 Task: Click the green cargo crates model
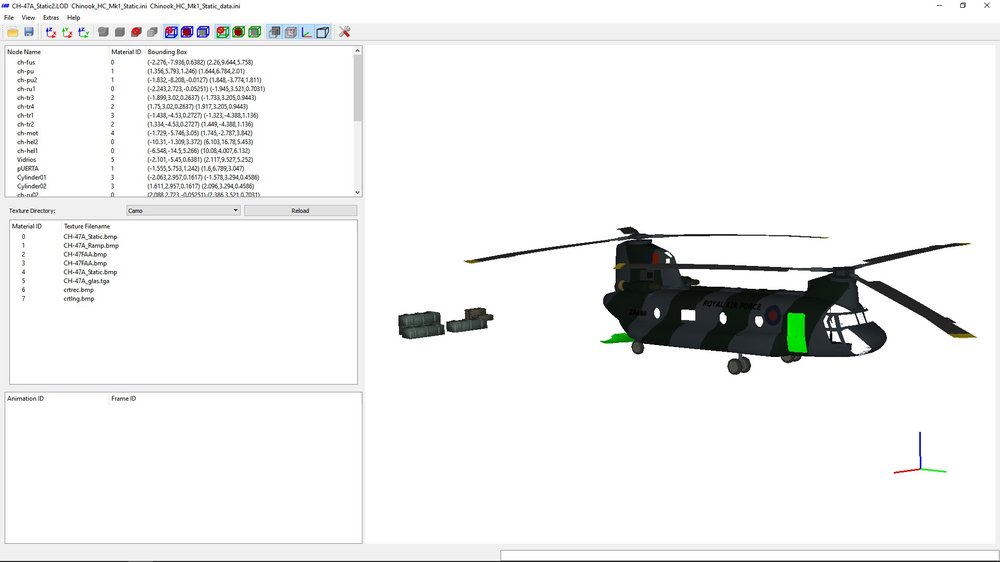tap(445, 323)
